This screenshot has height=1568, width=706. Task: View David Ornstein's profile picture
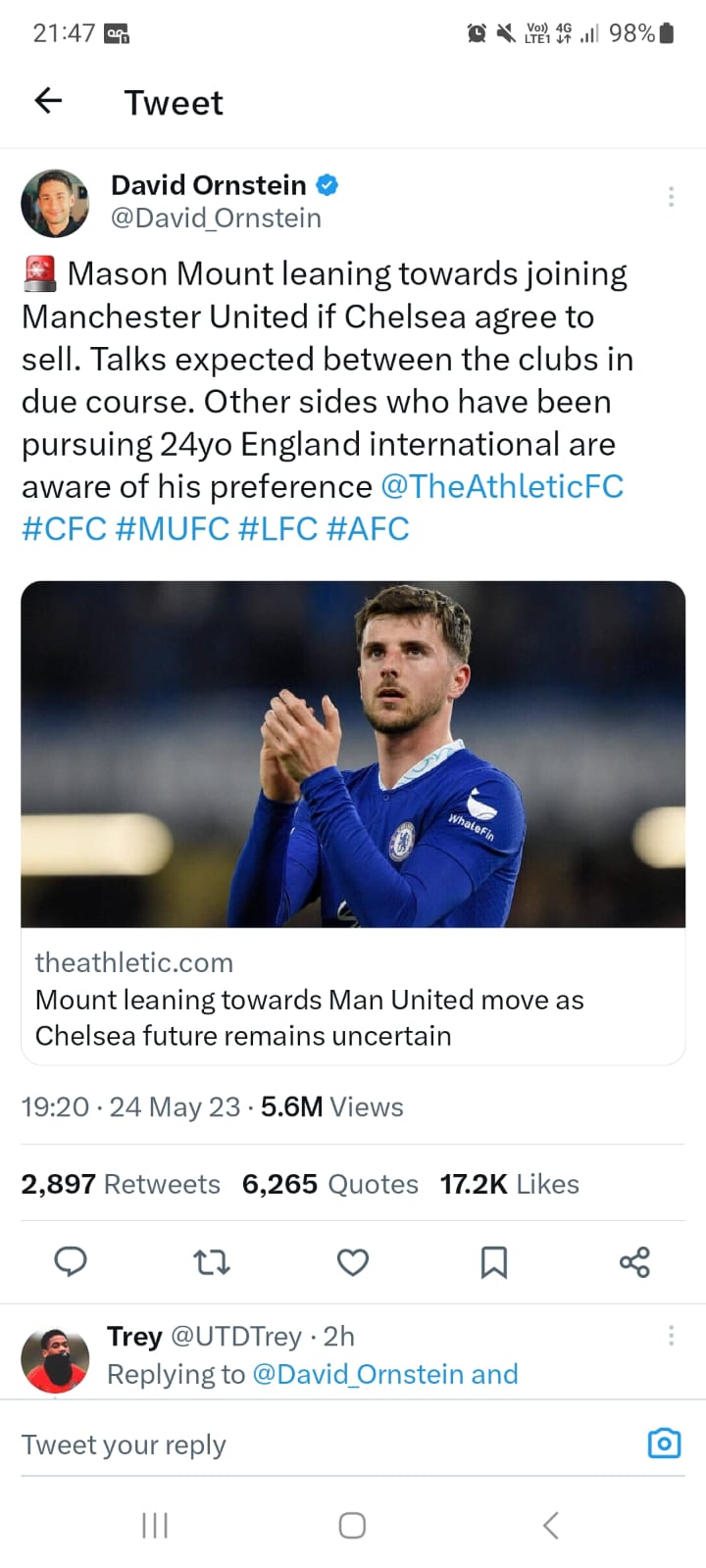click(x=55, y=203)
